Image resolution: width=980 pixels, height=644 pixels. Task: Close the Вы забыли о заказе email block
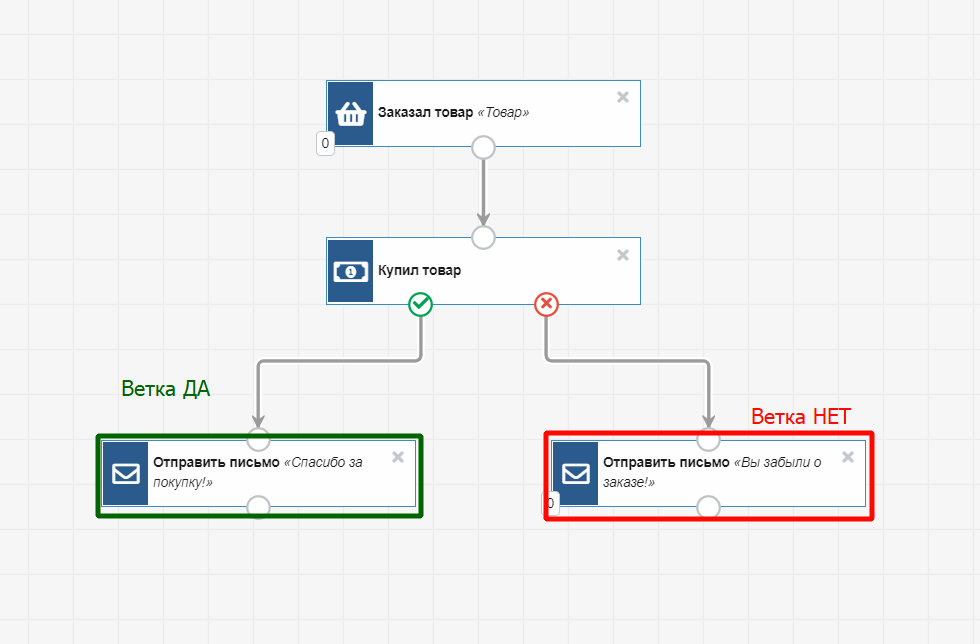point(848,457)
